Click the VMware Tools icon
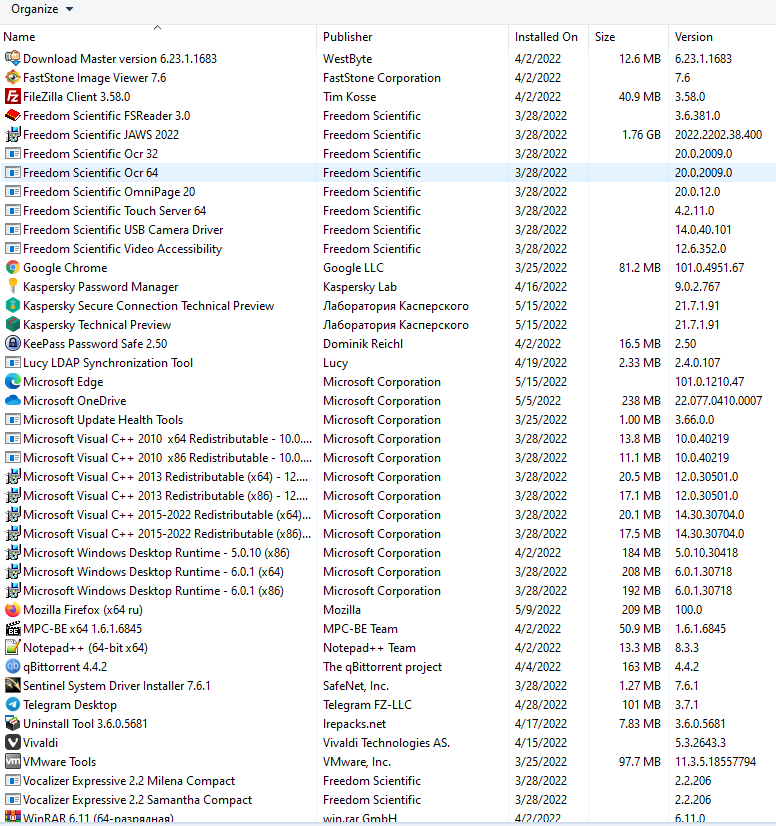This screenshot has width=776, height=826. (13, 761)
